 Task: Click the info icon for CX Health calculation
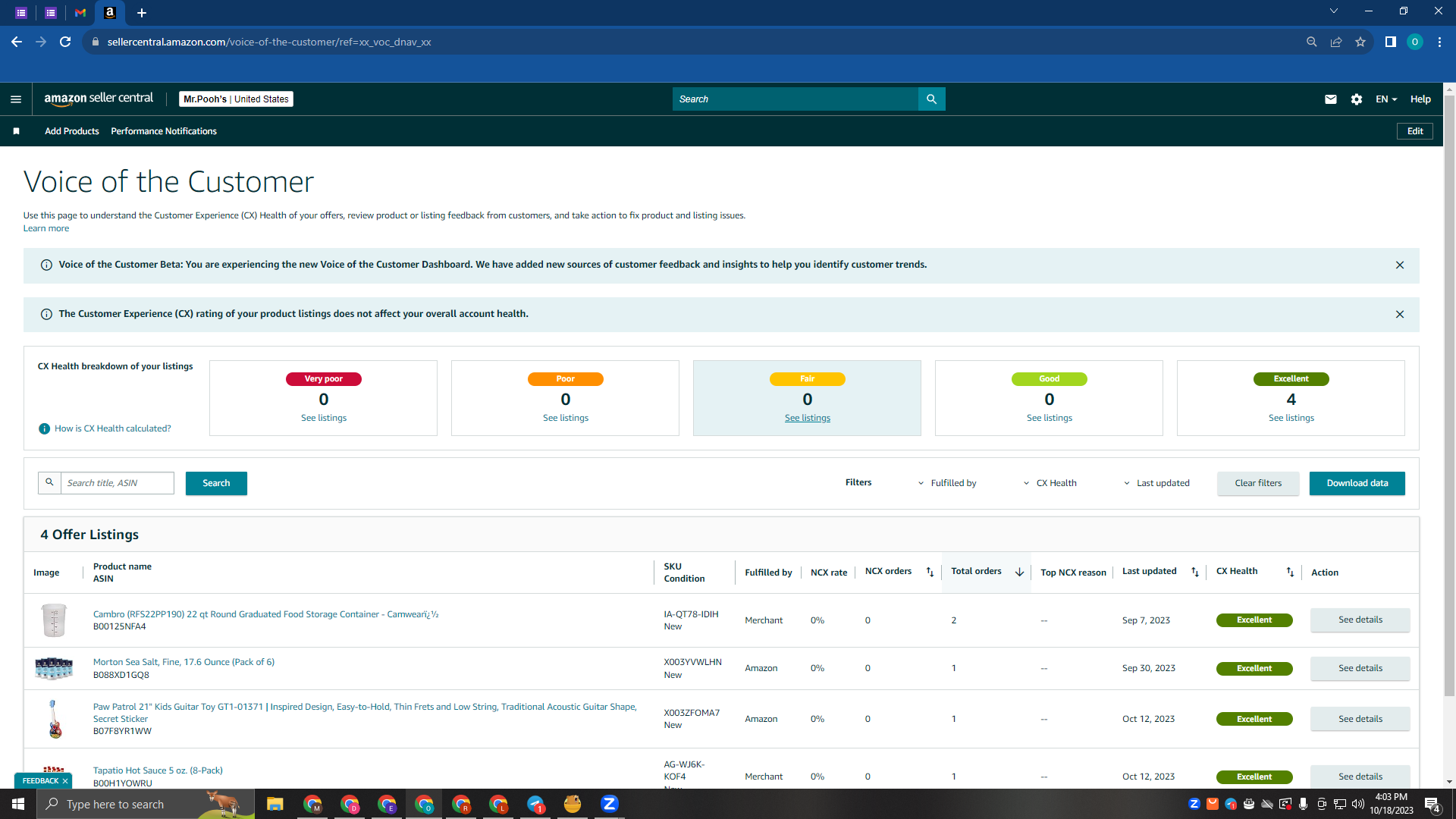pyautogui.click(x=44, y=429)
